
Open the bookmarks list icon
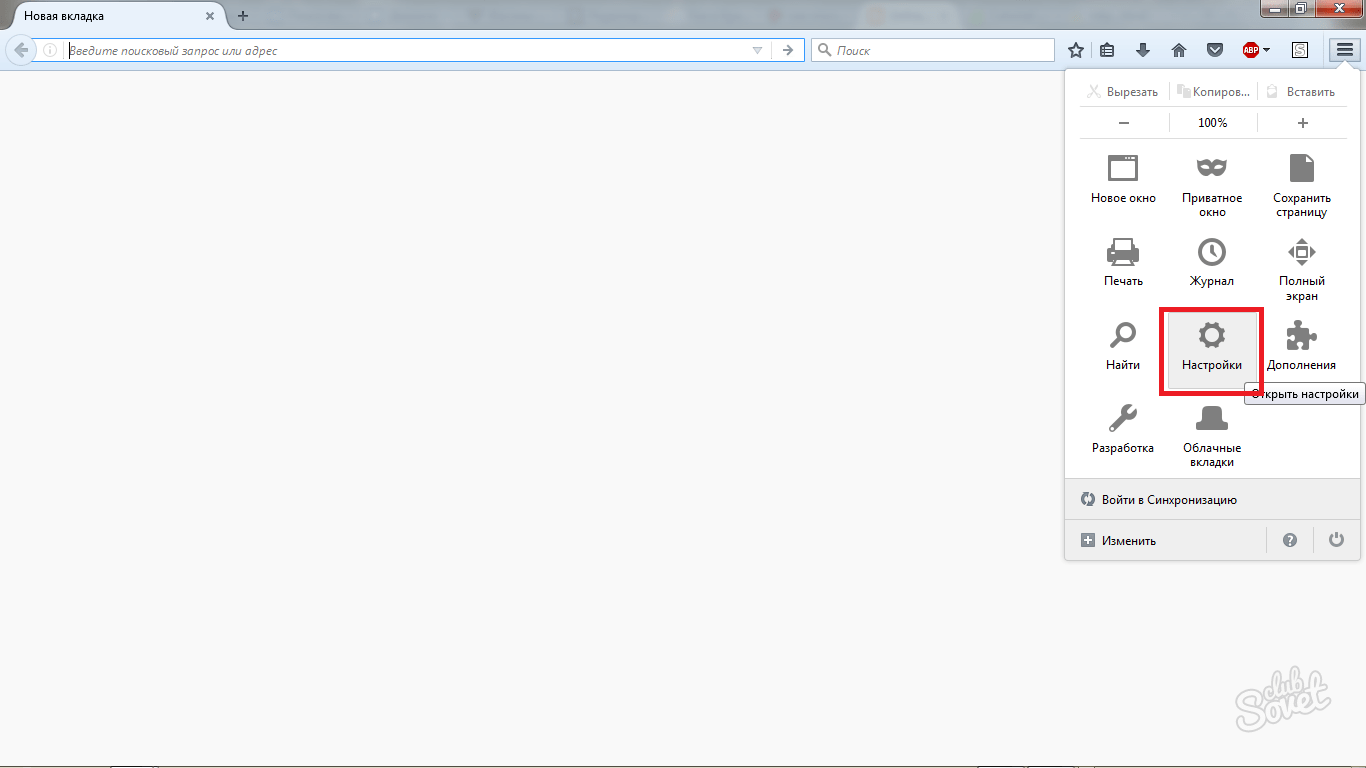click(1107, 50)
